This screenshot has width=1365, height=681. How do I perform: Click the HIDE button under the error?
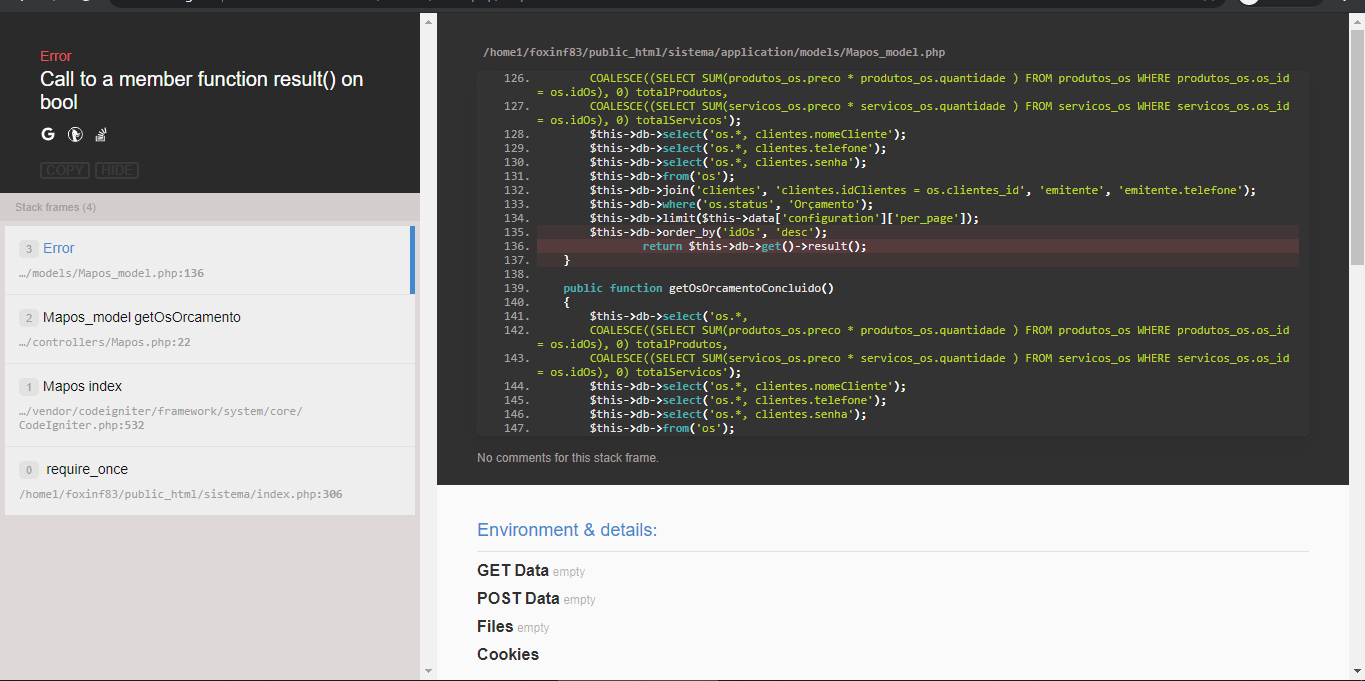116,169
